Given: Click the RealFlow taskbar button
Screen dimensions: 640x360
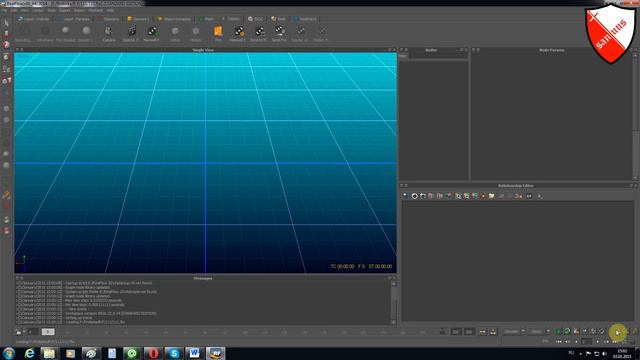Looking at the screenshot, I should pyautogui.click(x=216, y=353).
